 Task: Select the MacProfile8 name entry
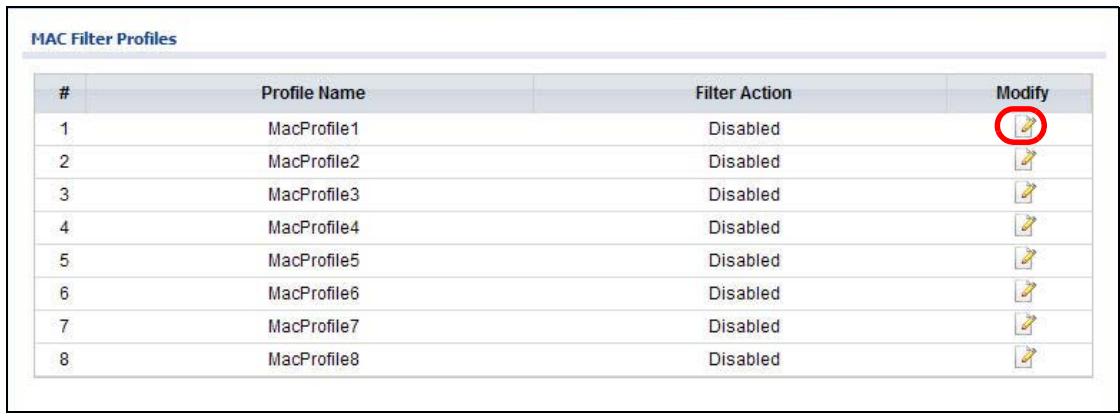tap(313, 359)
